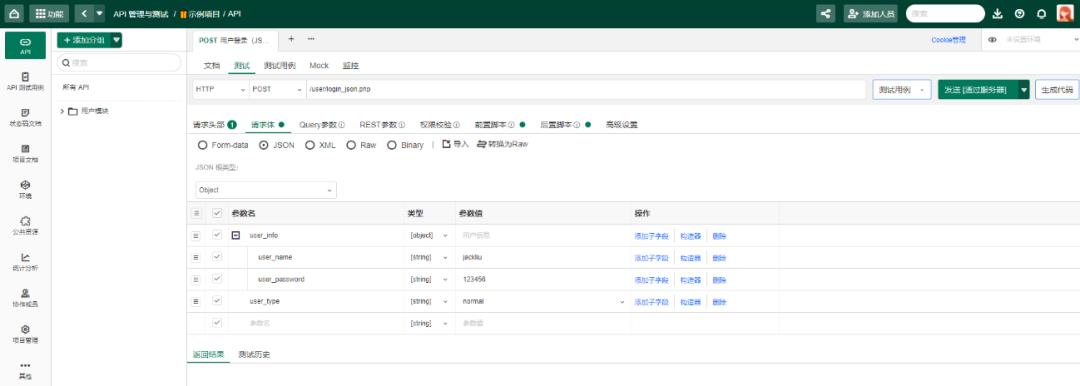Open 协作成员 in the sidebar
Viewport: 1080px width, 386px height.
pyautogui.click(x=25, y=298)
